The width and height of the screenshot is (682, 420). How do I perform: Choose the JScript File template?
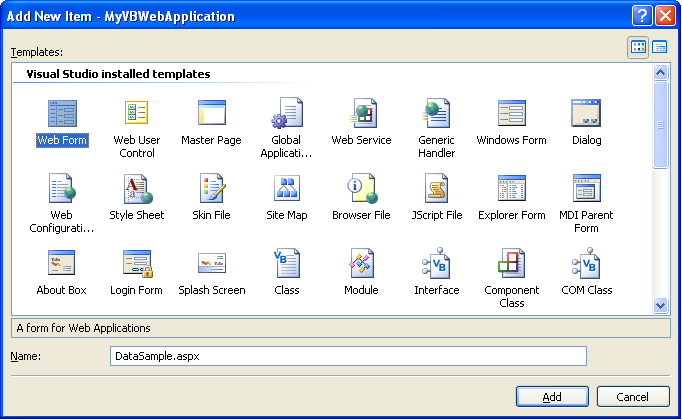click(437, 189)
